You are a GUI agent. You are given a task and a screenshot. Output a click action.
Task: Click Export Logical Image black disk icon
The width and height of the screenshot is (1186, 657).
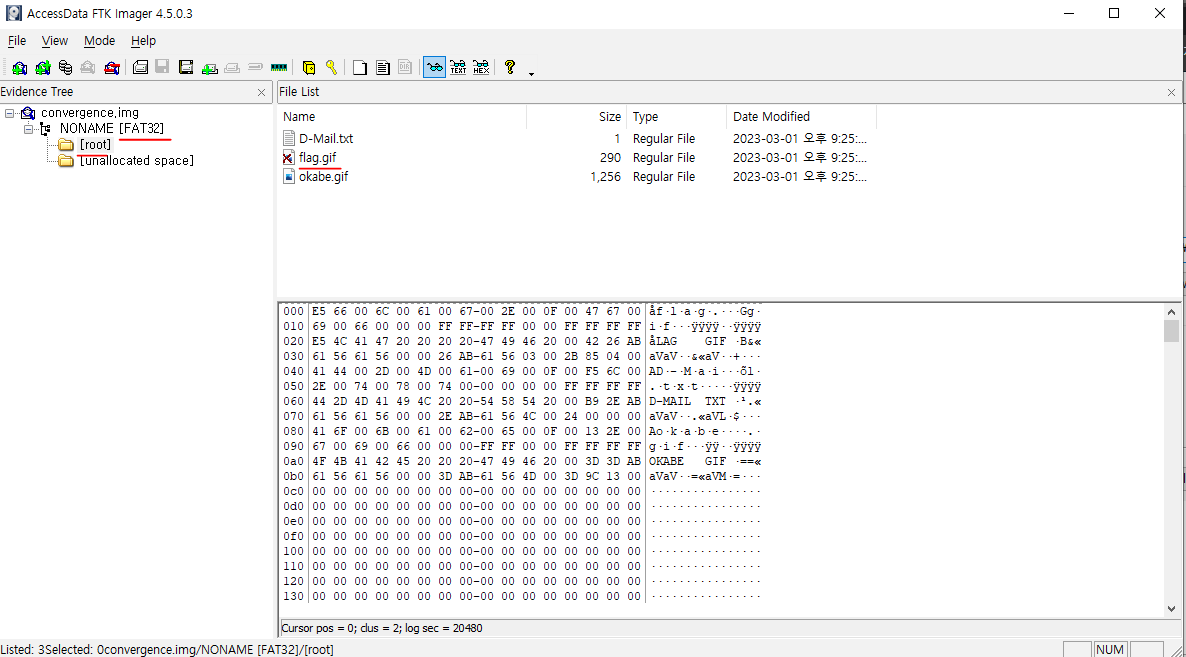point(186,67)
